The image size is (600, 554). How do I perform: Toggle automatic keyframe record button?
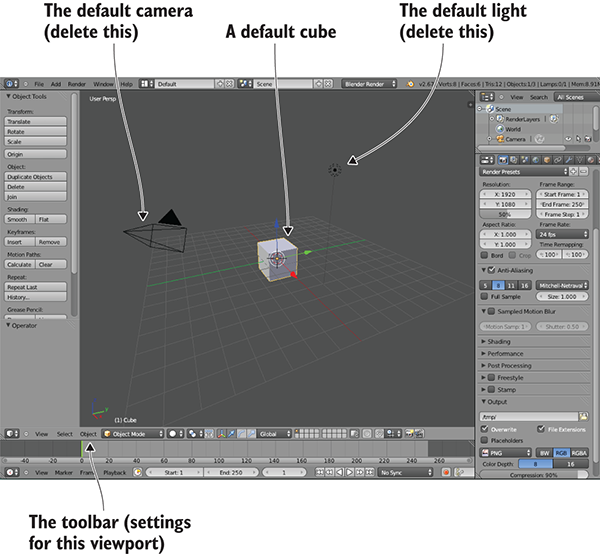[x=446, y=473]
